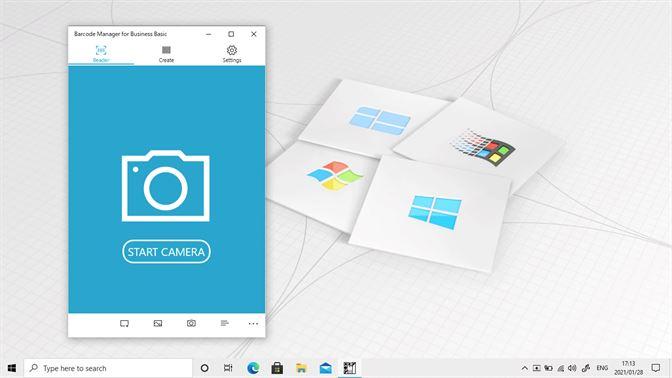The width and height of the screenshot is (672, 378).
Task: Open the Settings tab
Action: [x=232, y=54]
